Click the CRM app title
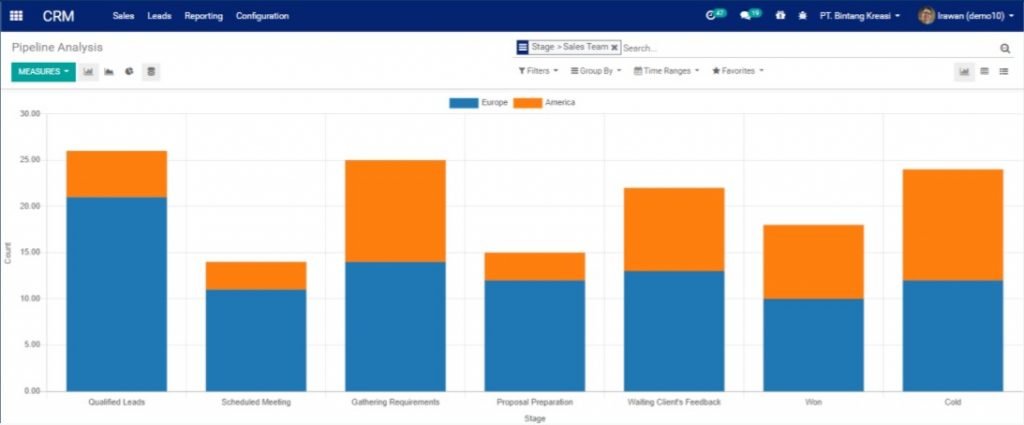This screenshot has width=1024, height=425. tap(59, 16)
